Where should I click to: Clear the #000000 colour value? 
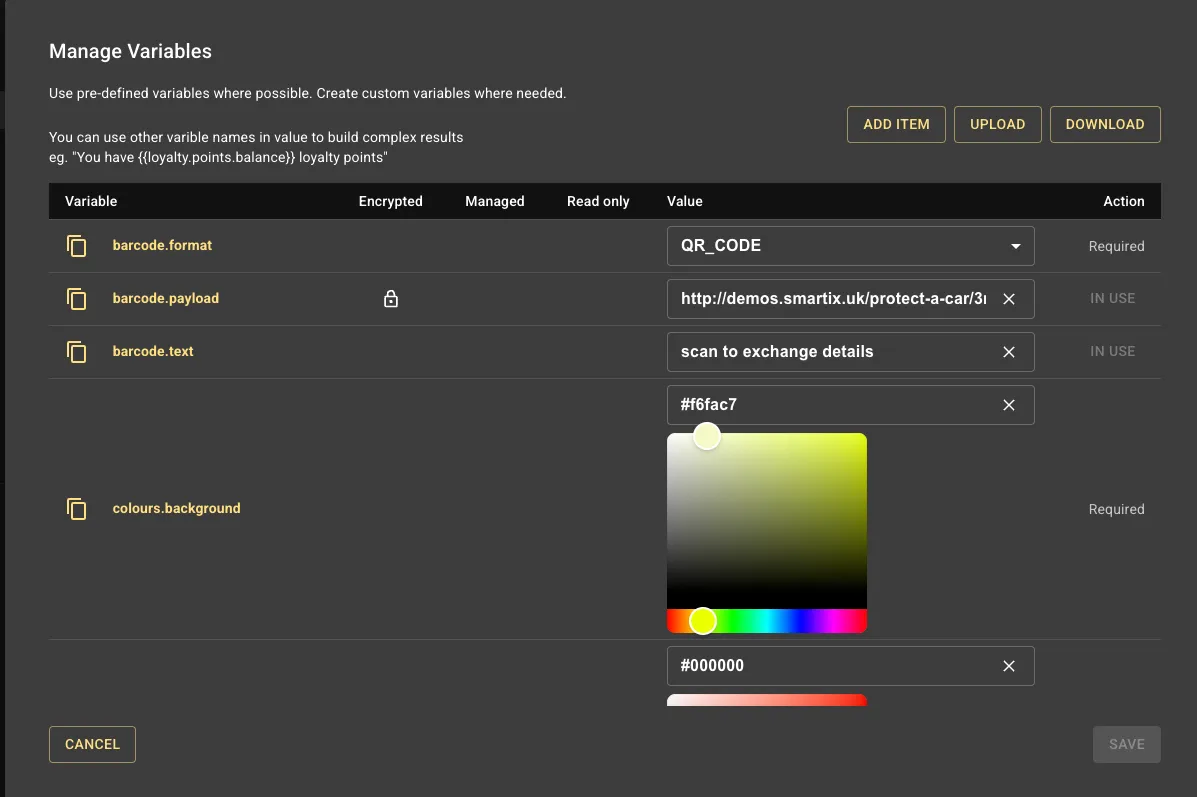1008,666
